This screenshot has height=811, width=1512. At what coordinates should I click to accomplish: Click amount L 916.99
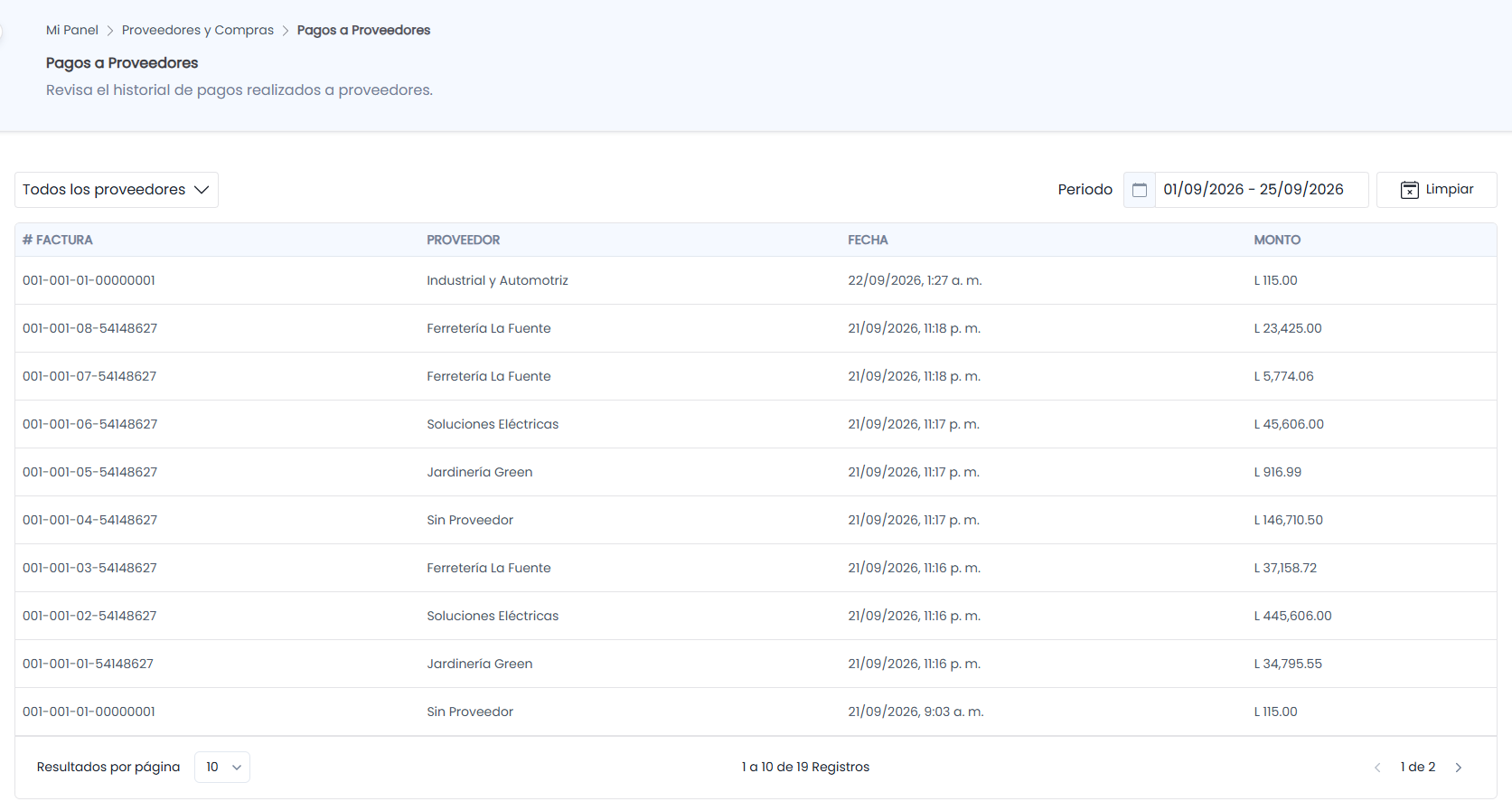coord(1278,472)
